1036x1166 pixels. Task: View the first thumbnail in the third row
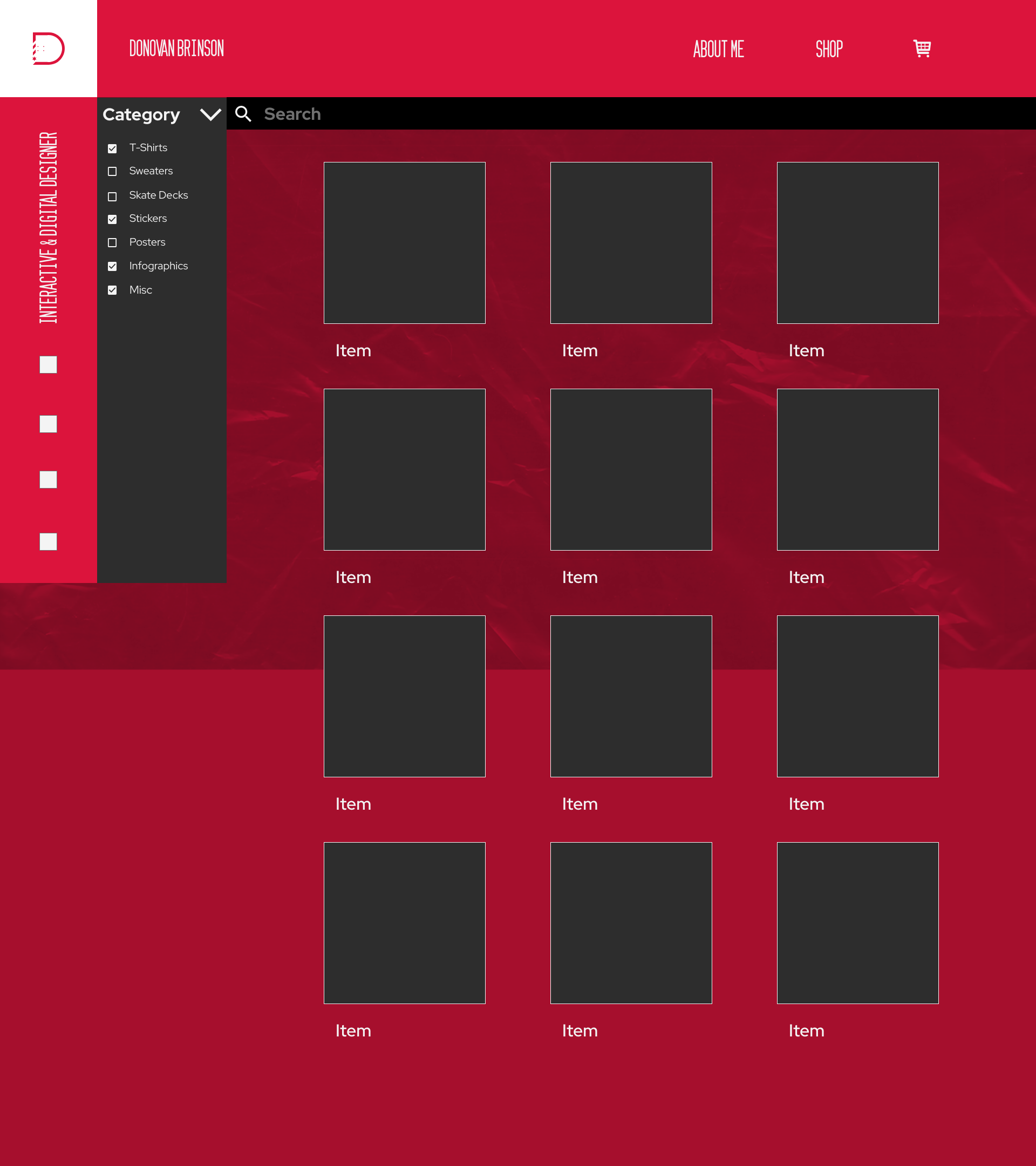tap(405, 696)
